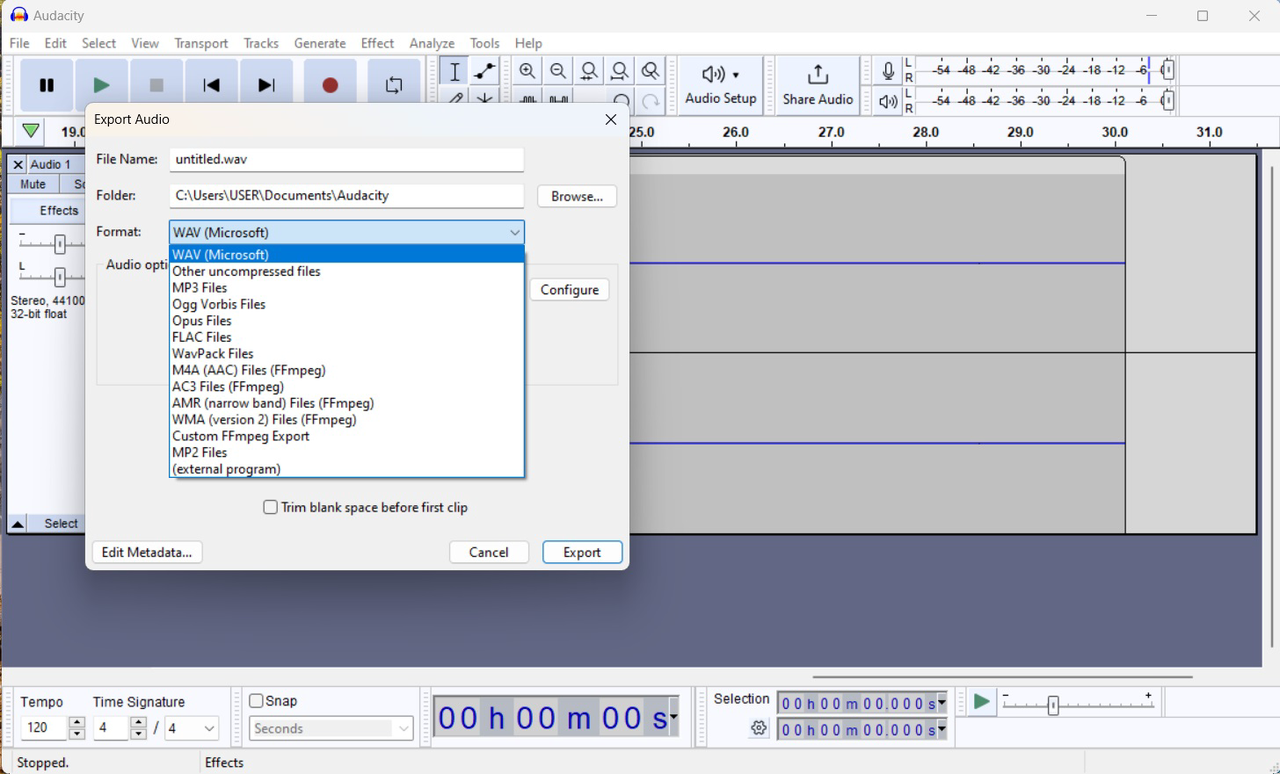Image resolution: width=1280 pixels, height=774 pixels.
Task: Mute the Audio 1 track
Action: pyautogui.click(x=31, y=183)
